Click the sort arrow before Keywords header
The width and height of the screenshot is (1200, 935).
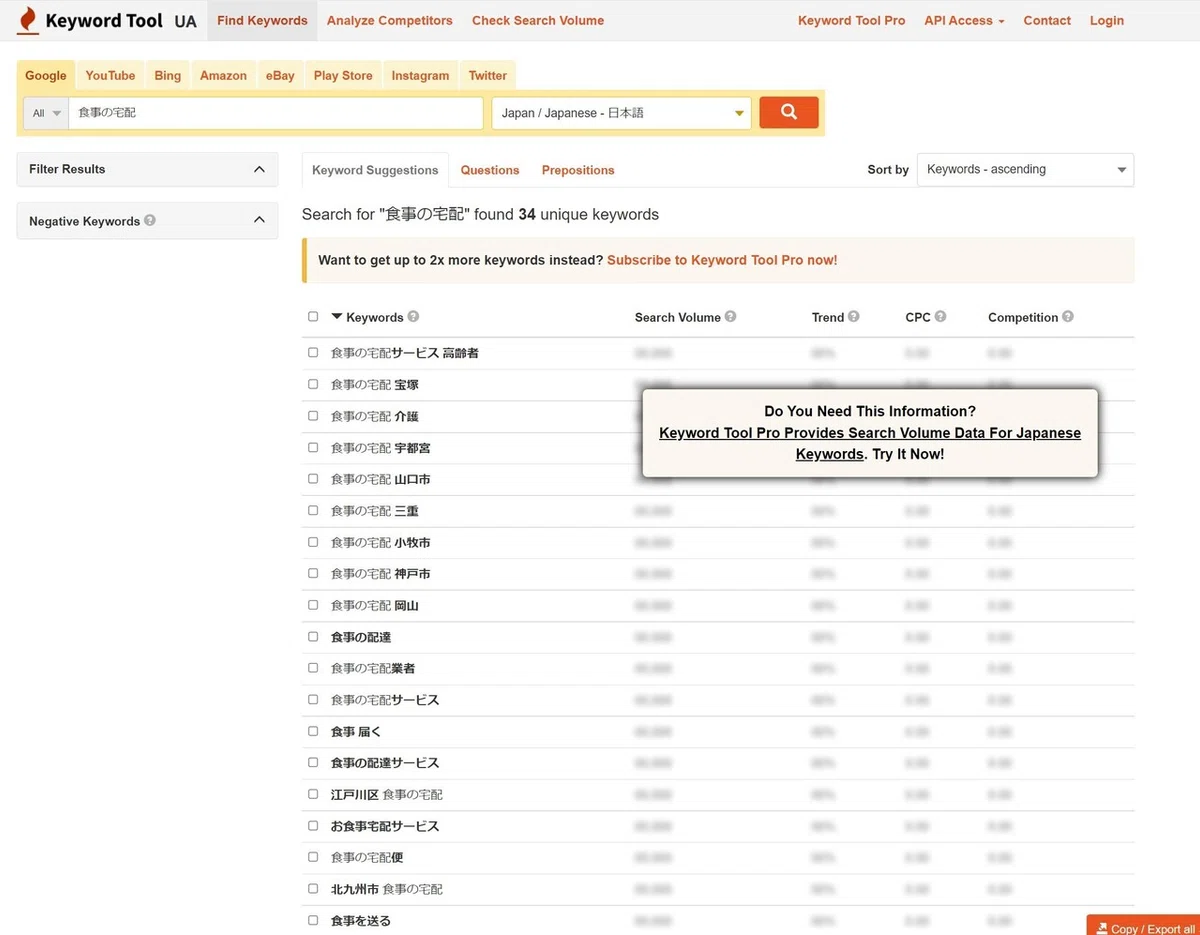pos(337,316)
